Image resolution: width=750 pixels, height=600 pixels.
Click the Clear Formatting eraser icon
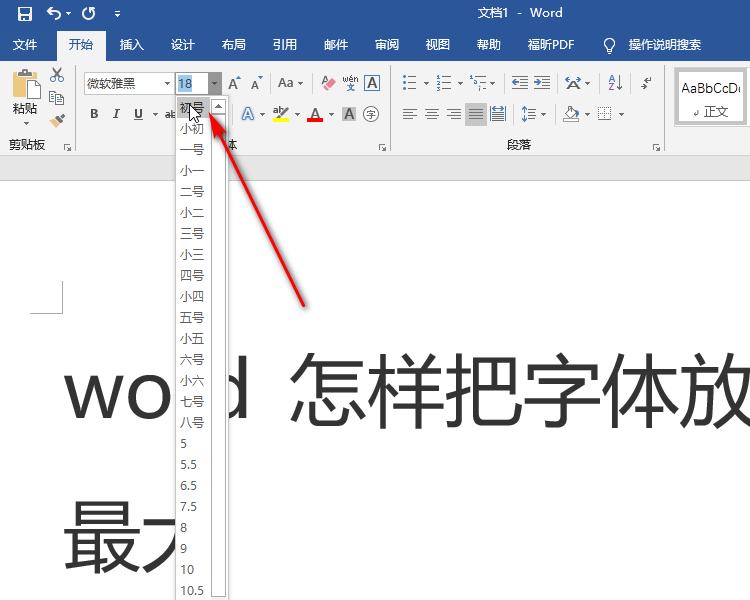(328, 83)
